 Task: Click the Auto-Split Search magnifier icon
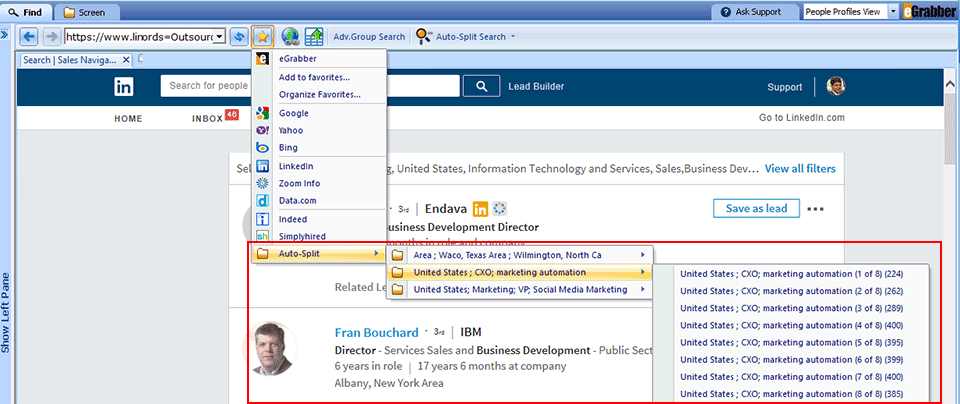(x=423, y=37)
